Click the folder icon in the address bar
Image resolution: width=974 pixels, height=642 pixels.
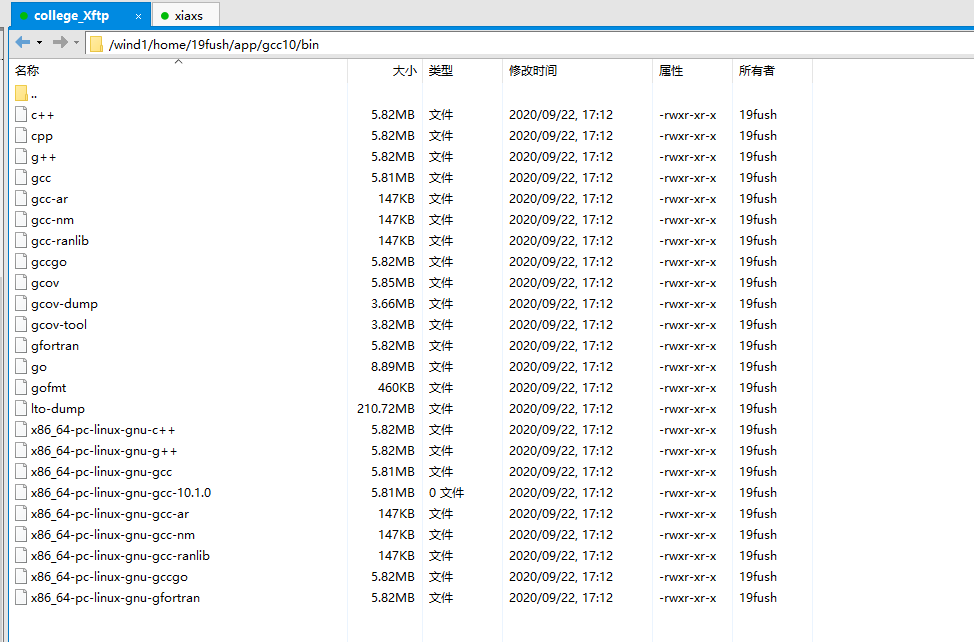[x=96, y=44]
